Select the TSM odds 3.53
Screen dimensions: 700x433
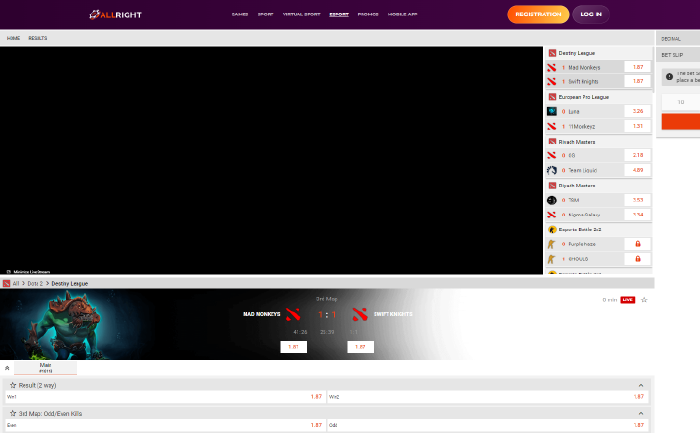(x=638, y=200)
